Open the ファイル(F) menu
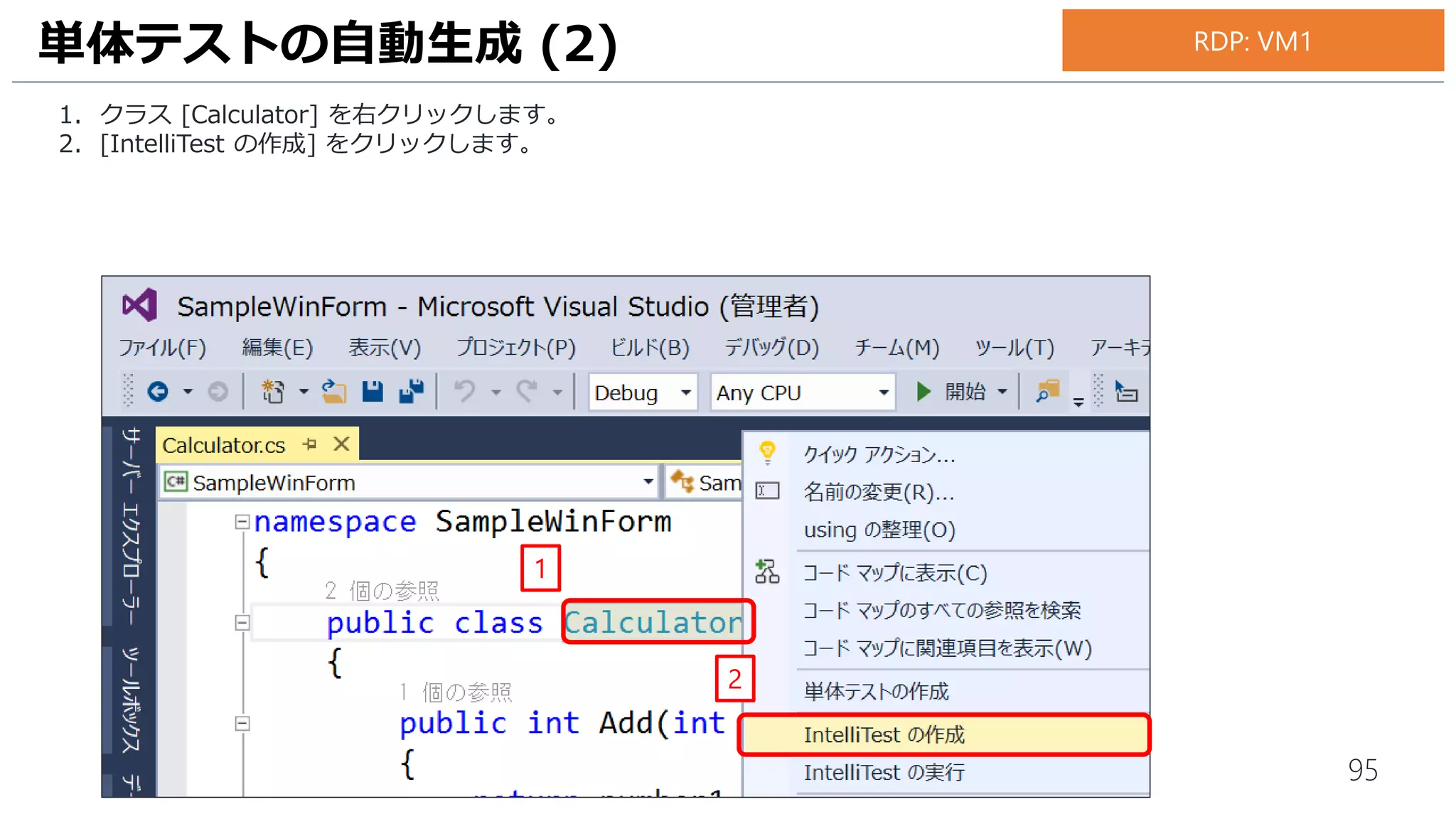 tap(162, 348)
